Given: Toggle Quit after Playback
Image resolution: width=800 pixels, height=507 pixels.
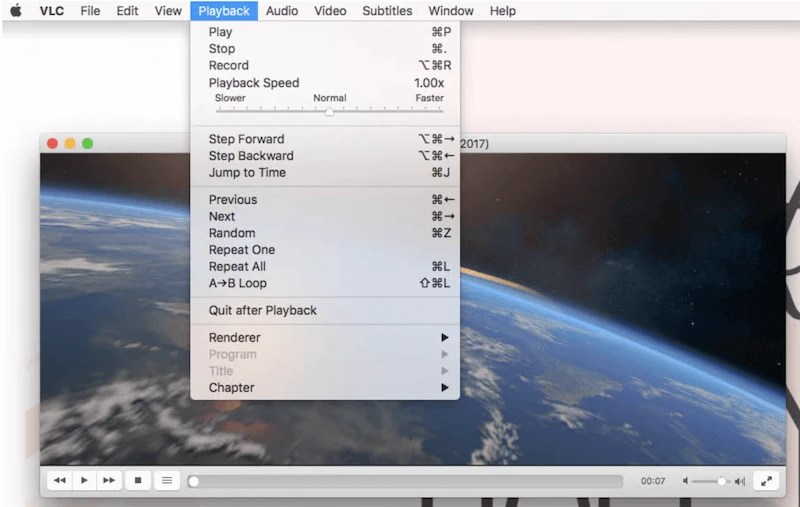Looking at the screenshot, I should point(325,310).
